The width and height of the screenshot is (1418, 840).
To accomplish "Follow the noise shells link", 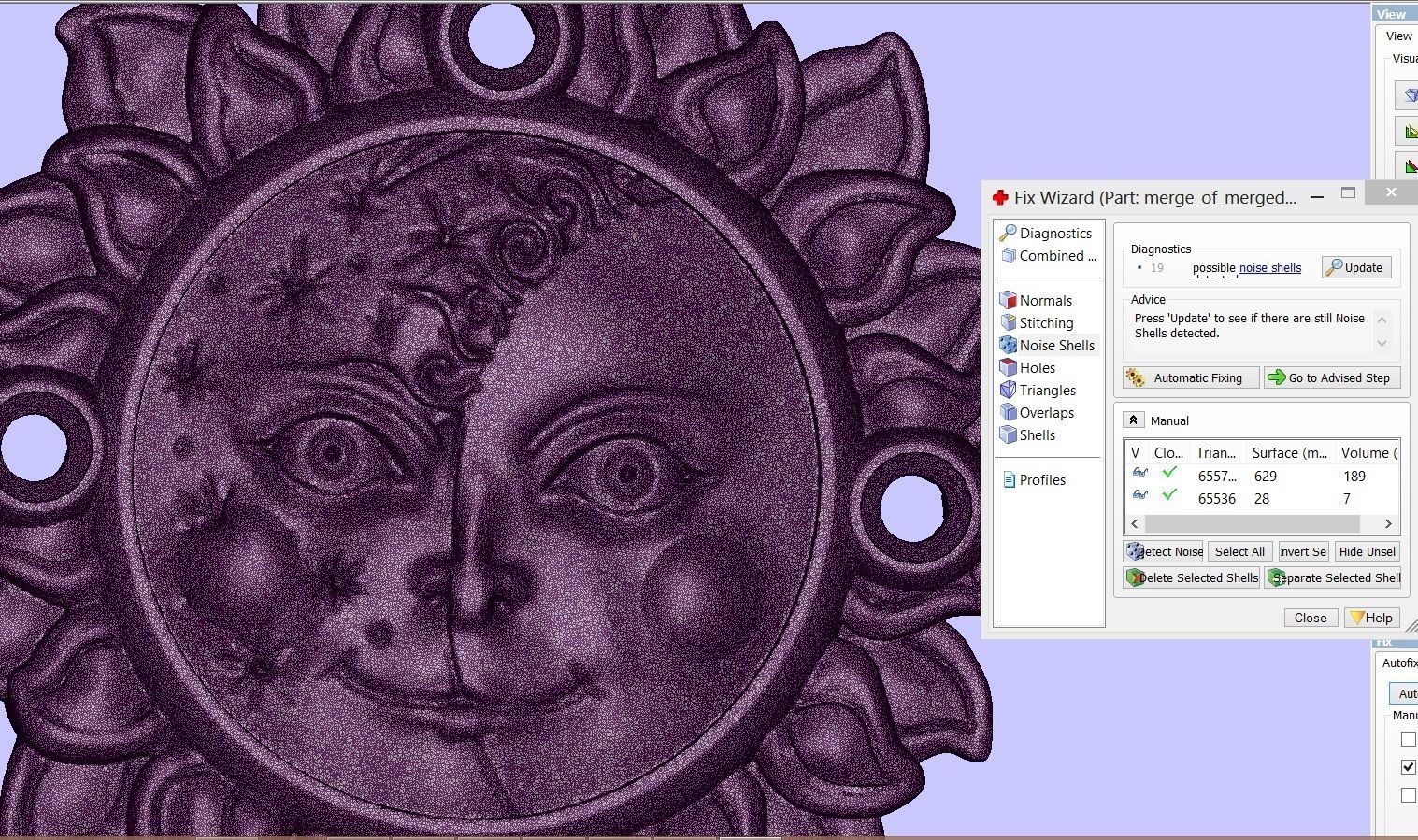I will (1270, 268).
